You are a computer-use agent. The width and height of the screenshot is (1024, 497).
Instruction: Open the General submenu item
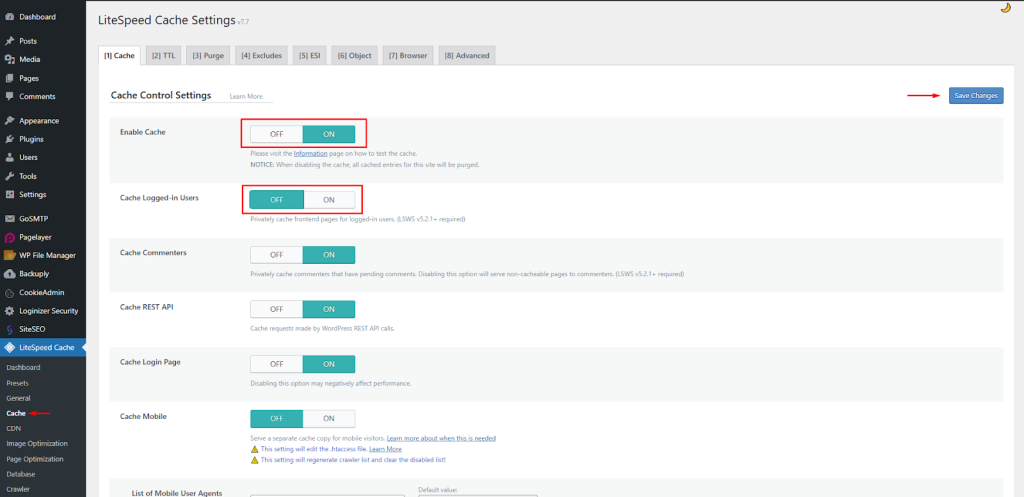18,398
